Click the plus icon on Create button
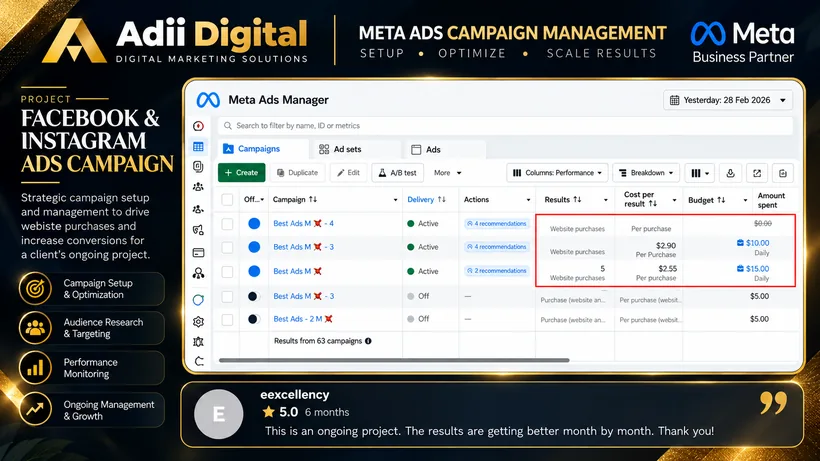The width and height of the screenshot is (820, 461). [228, 172]
